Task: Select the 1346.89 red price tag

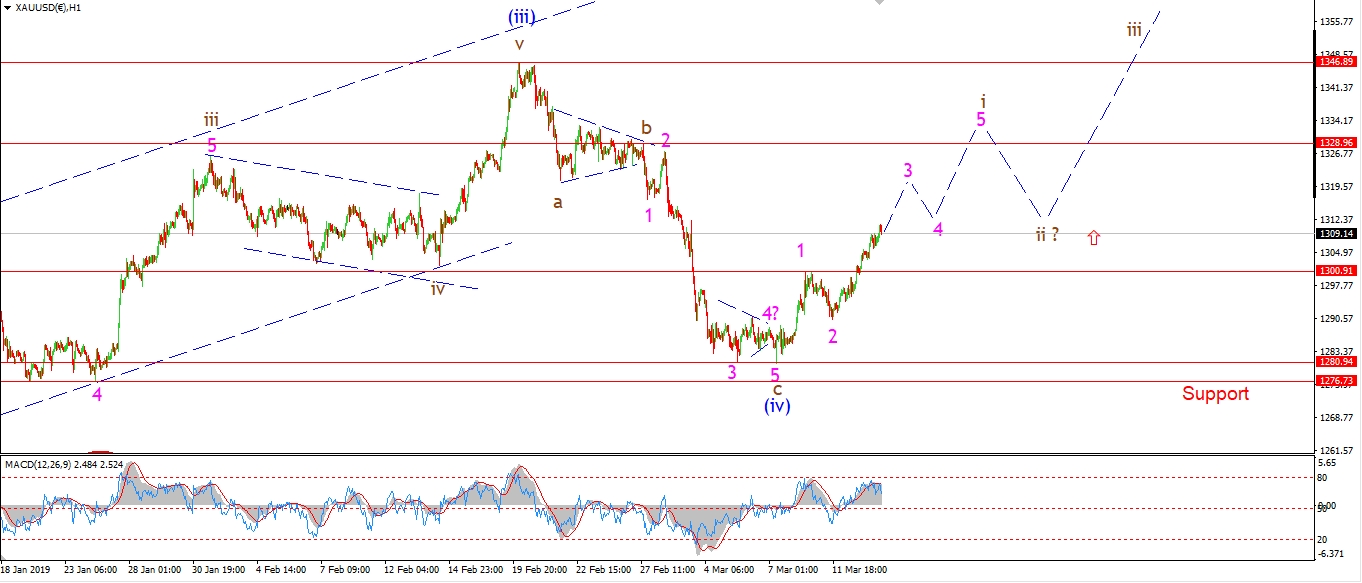Action: (1337, 62)
